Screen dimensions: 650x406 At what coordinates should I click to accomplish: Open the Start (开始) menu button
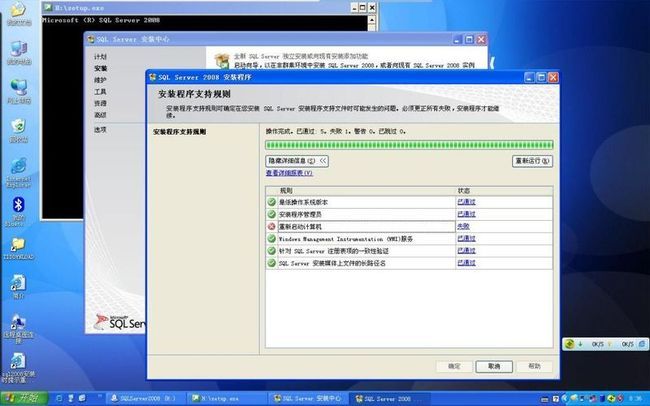[24, 398]
